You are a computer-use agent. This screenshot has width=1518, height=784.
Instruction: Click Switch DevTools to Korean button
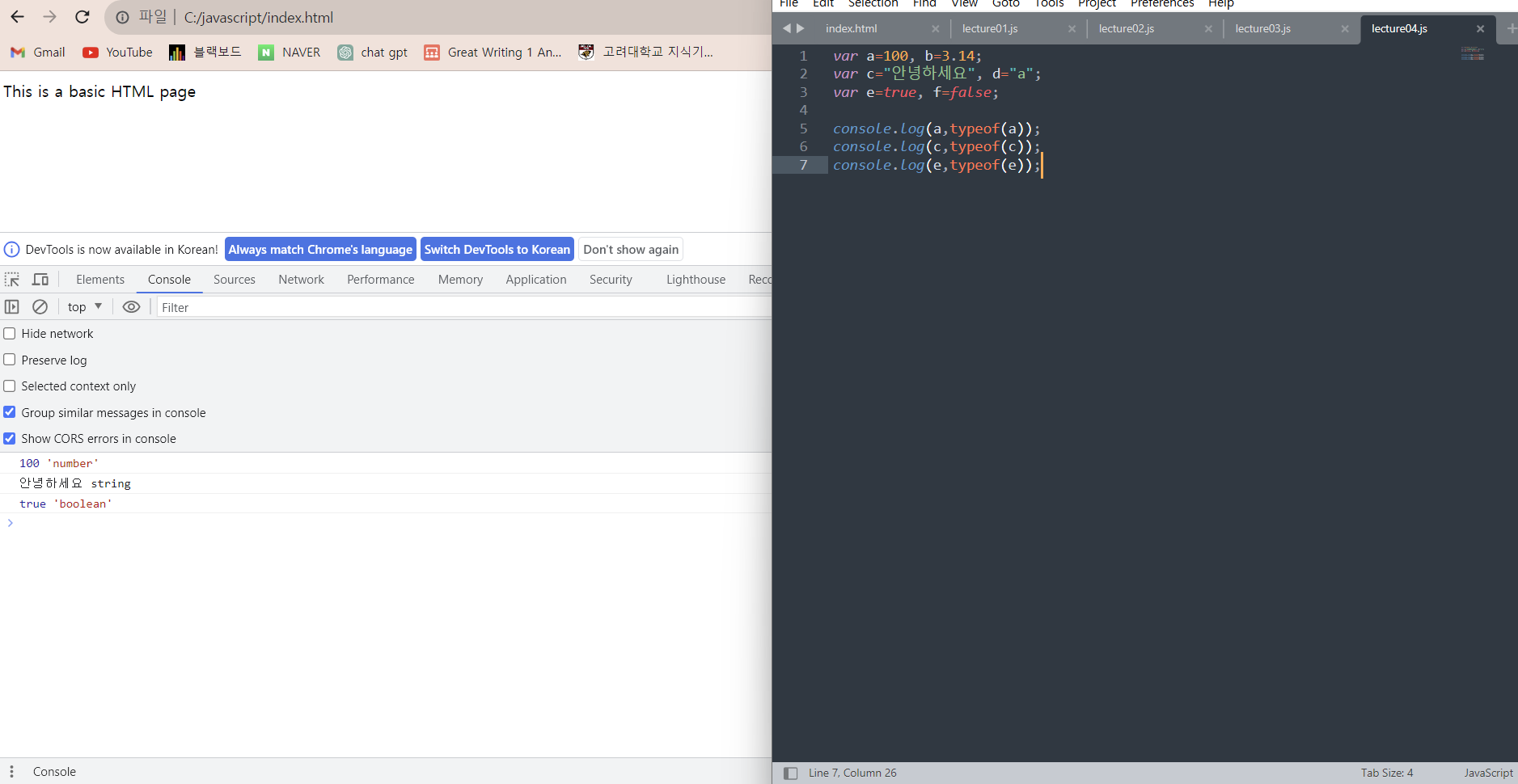point(497,250)
